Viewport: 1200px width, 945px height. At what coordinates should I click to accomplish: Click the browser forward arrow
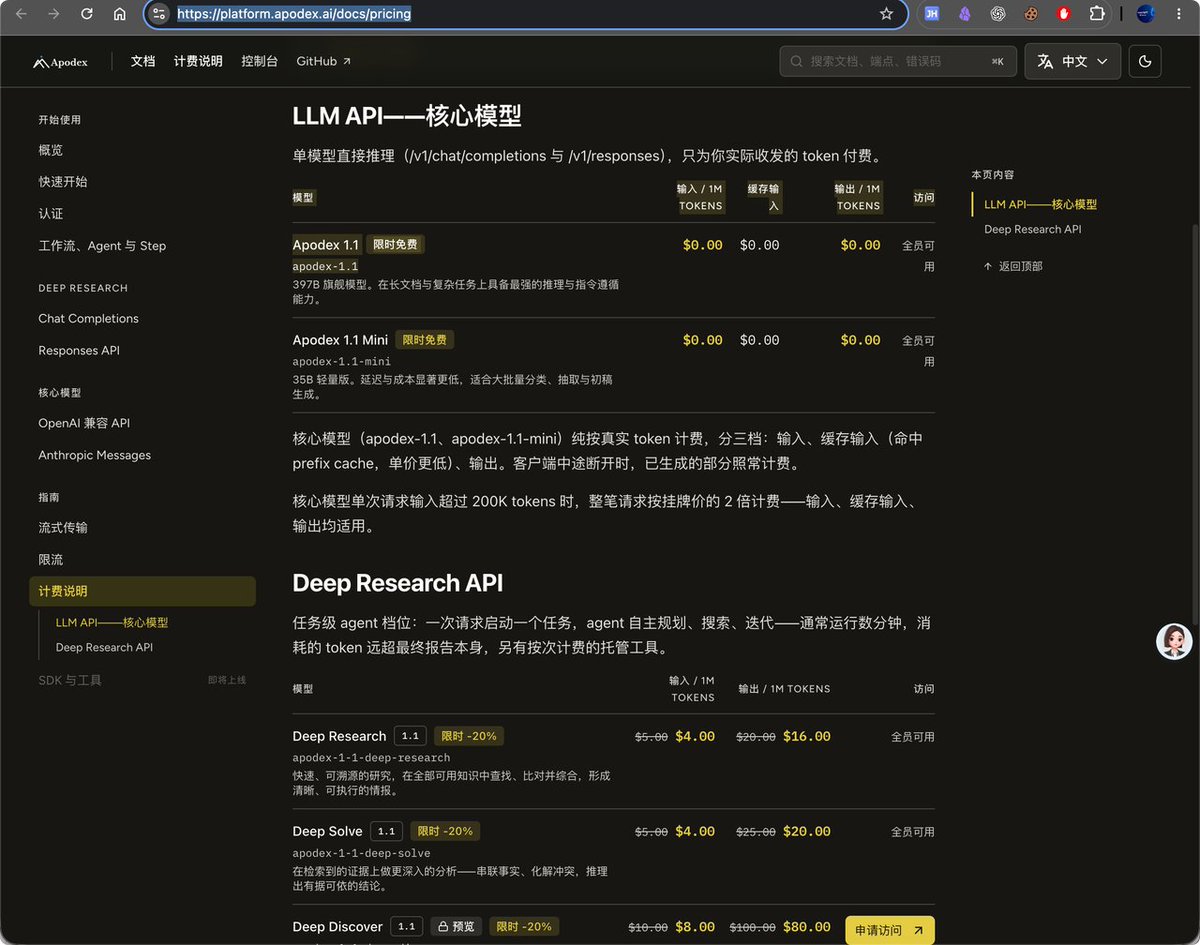click(x=54, y=14)
